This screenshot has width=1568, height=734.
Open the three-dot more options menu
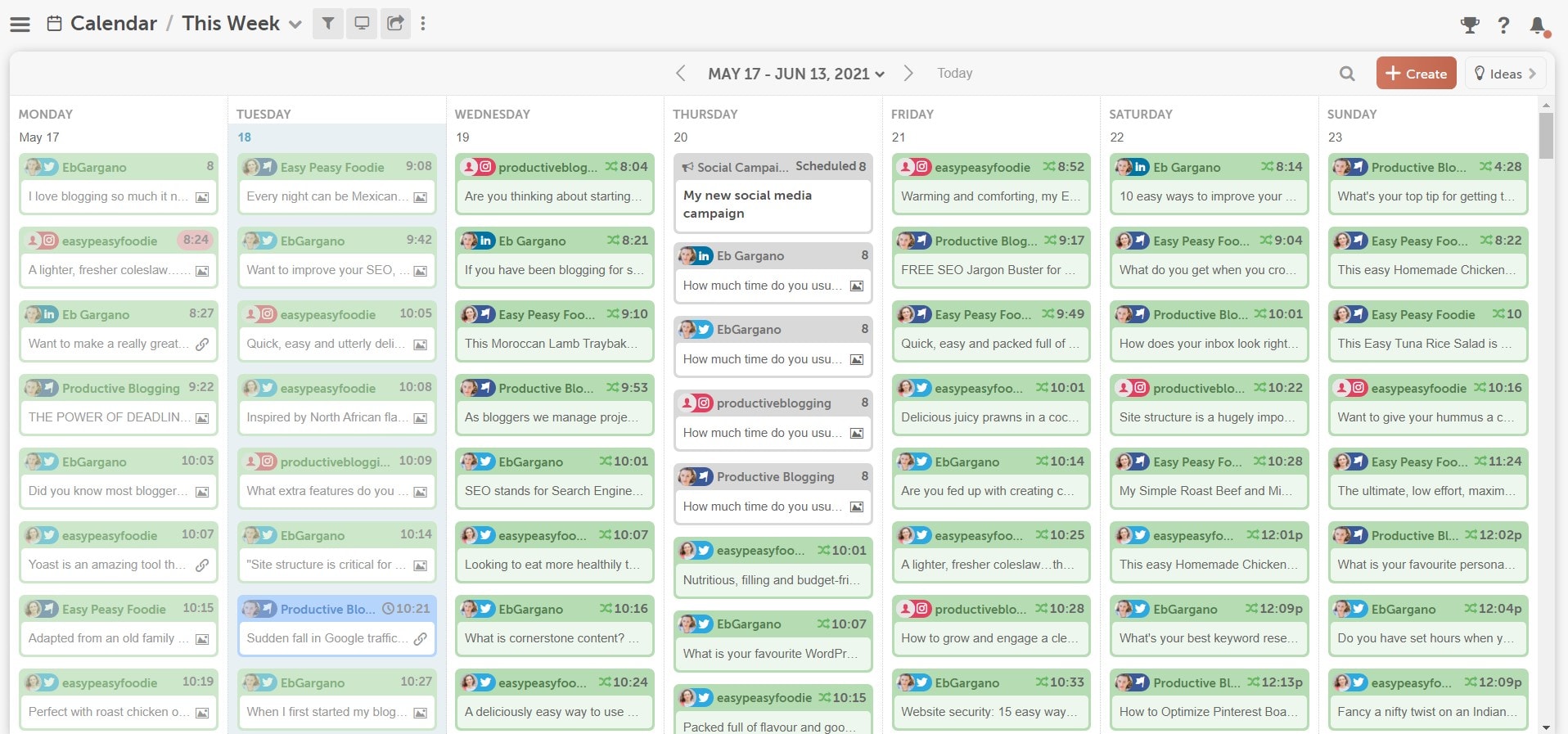(423, 24)
